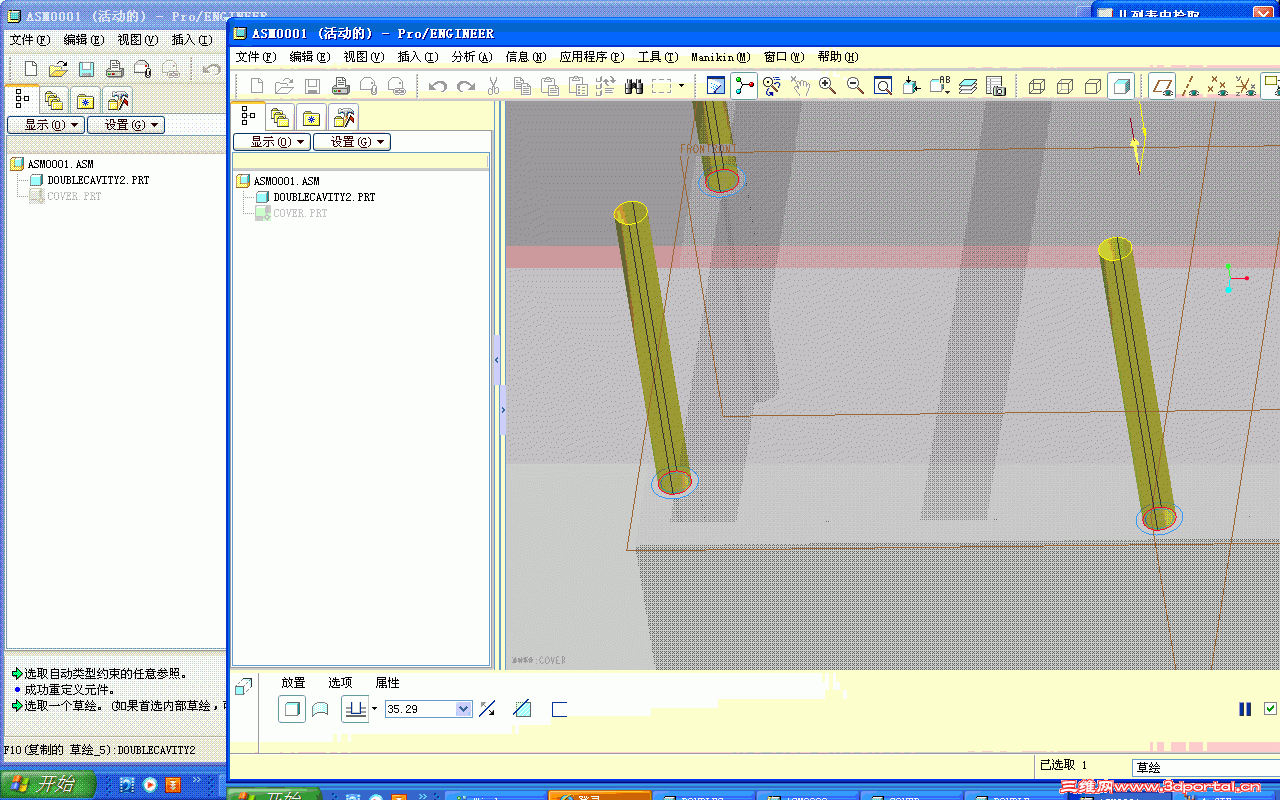Click the Find binoculars icon
This screenshot has width=1280, height=800.
(633, 86)
